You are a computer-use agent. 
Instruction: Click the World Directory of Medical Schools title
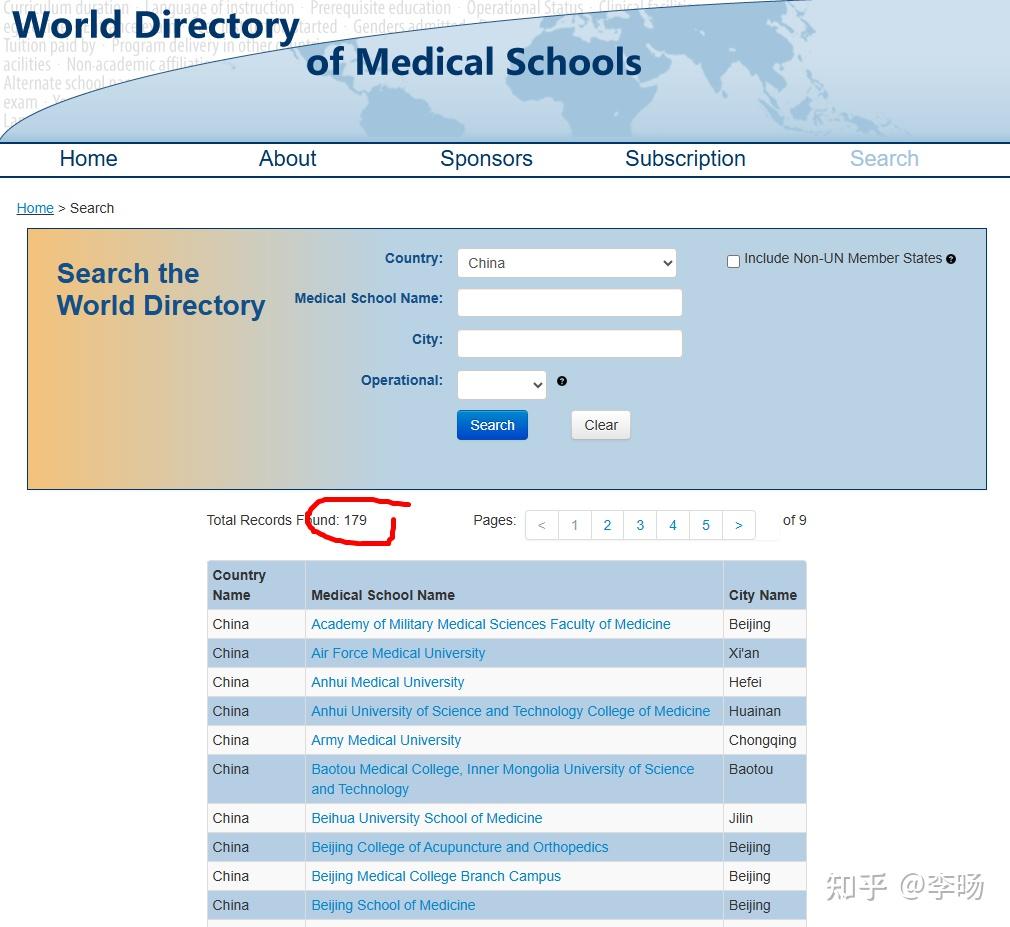click(326, 44)
